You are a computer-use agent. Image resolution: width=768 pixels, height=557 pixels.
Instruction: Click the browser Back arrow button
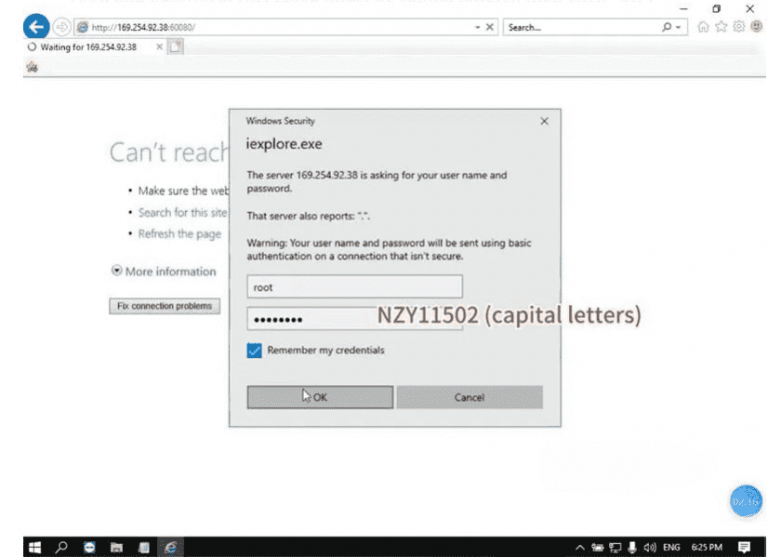tap(35, 27)
